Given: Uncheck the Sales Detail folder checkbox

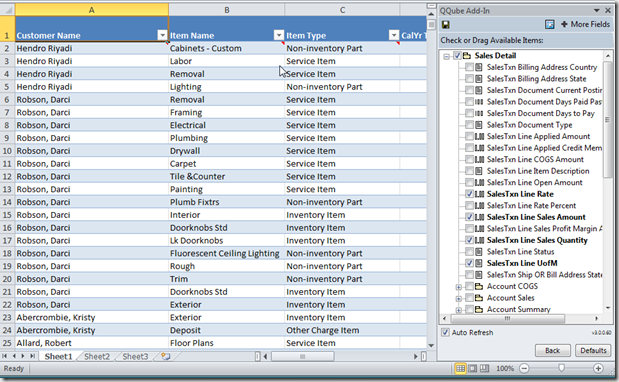Looking at the screenshot, I should [457, 56].
